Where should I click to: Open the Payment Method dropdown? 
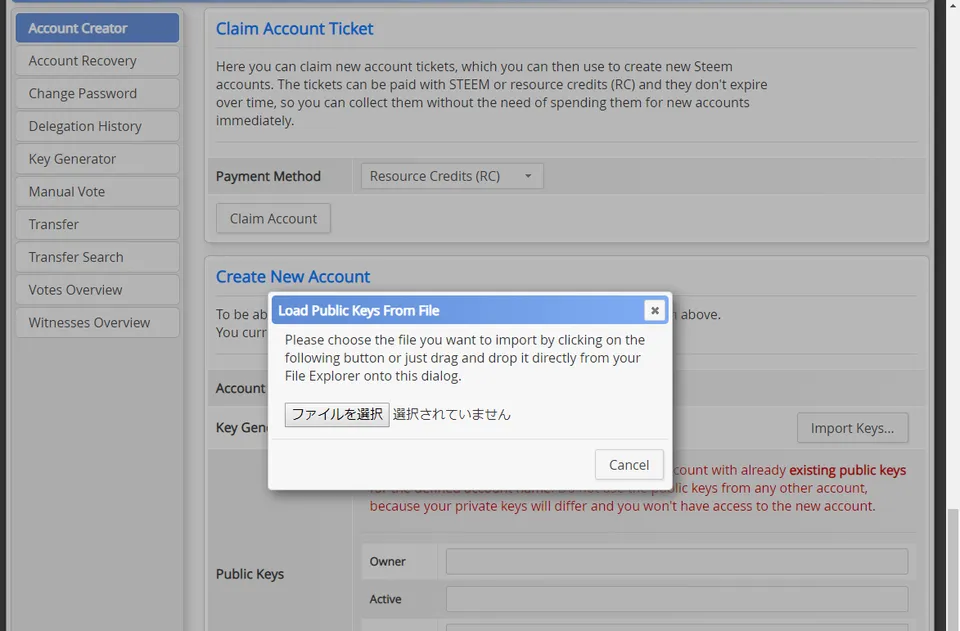coord(452,176)
